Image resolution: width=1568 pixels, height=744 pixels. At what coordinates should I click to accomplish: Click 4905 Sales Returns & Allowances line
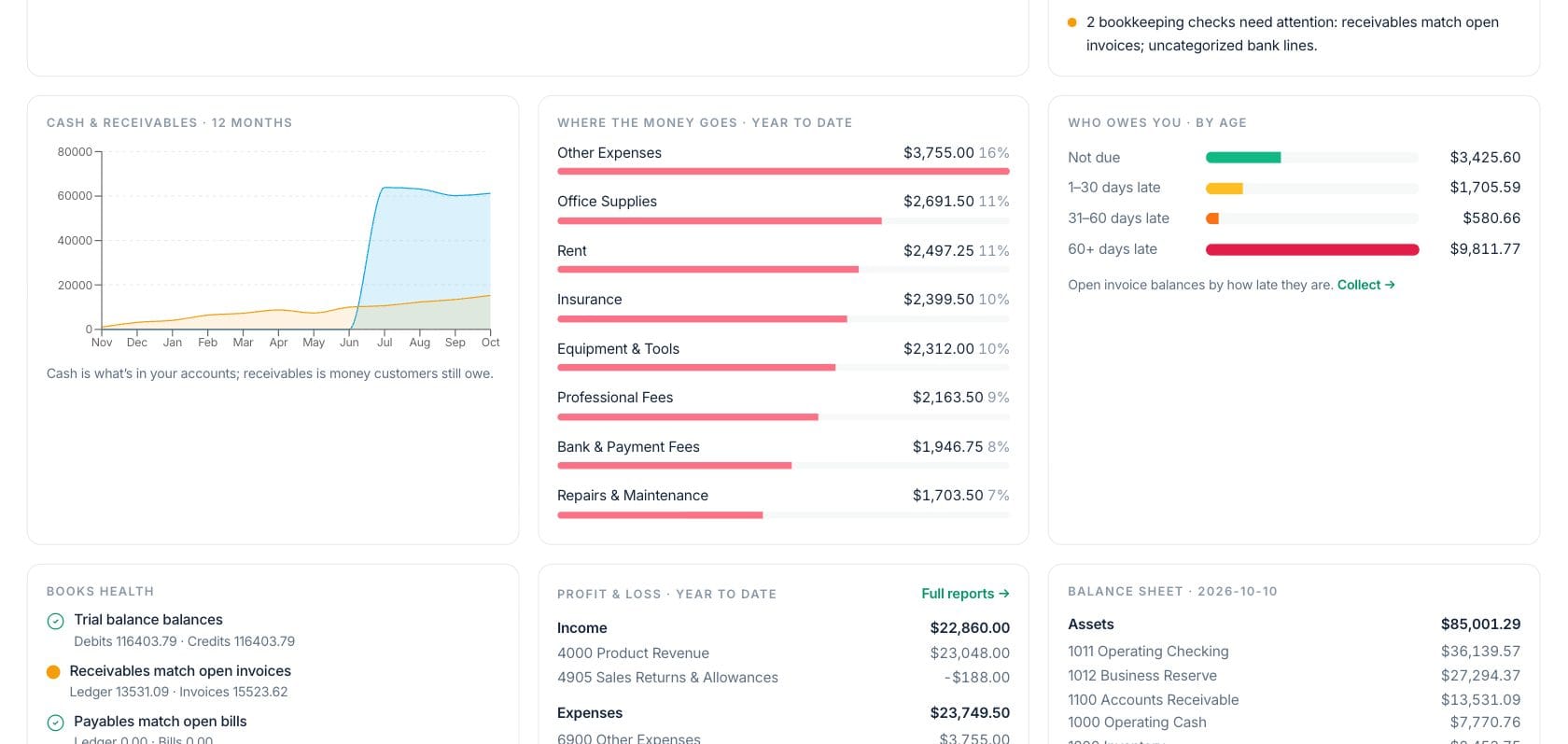tap(783, 678)
